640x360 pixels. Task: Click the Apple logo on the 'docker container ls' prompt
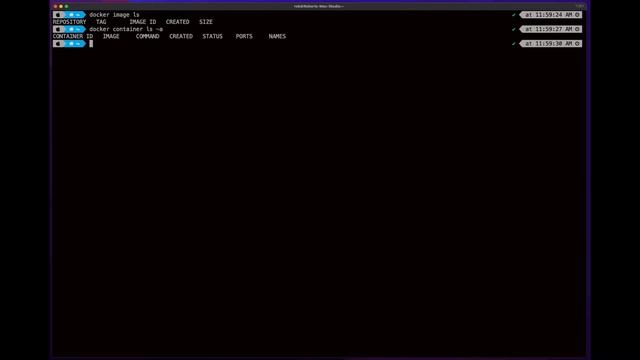pyautogui.click(x=58, y=29)
